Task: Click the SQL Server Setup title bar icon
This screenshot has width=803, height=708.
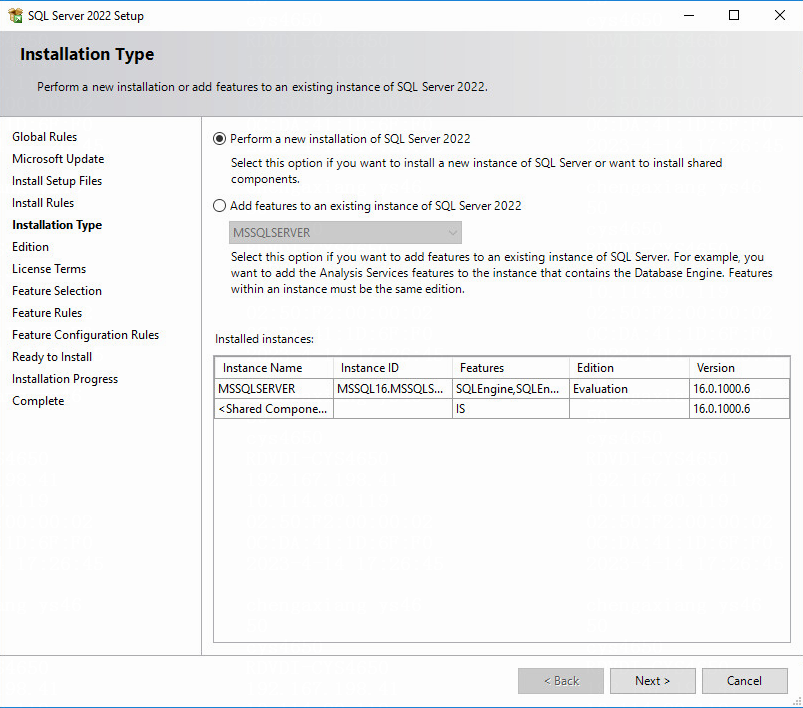Action: point(15,15)
